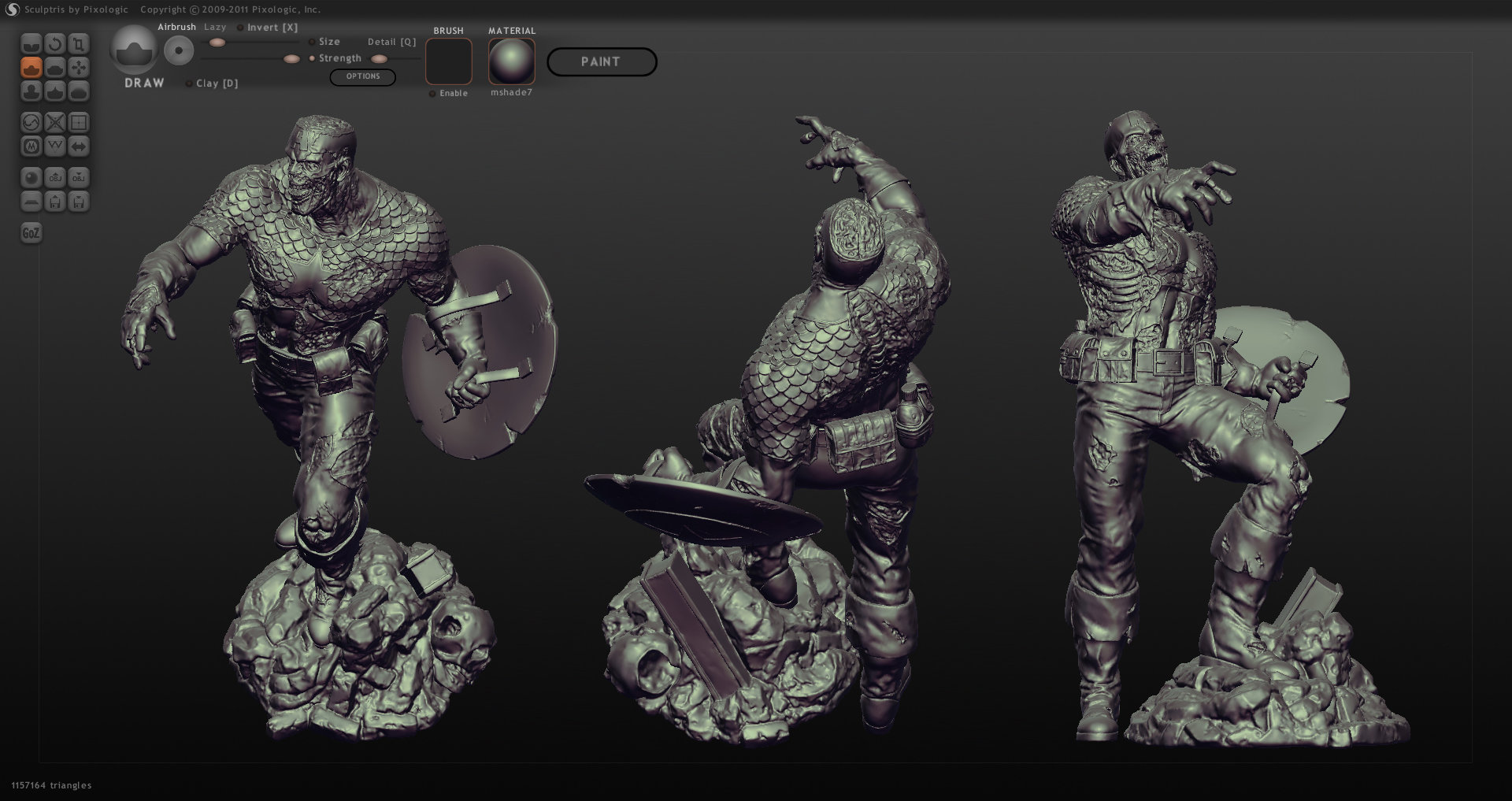
Task: Select the Flatten tool
Action: point(54,68)
